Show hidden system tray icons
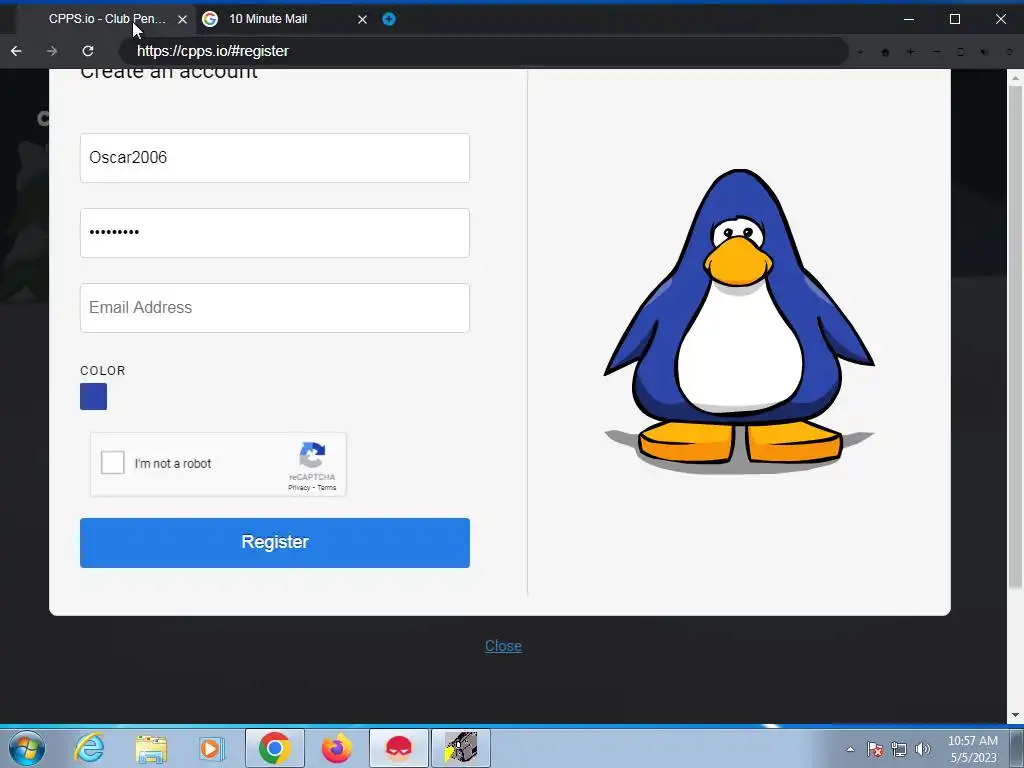 pyautogui.click(x=850, y=749)
